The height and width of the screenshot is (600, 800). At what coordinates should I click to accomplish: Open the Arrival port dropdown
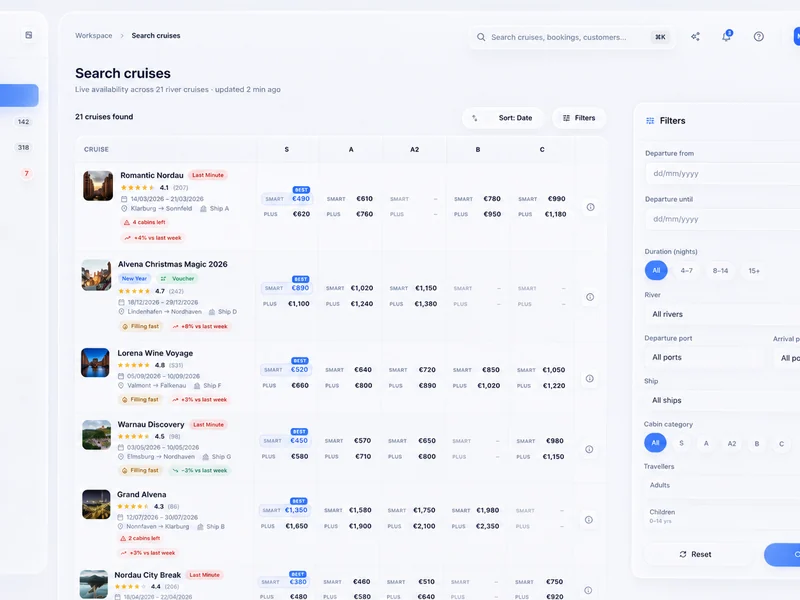[x=787, y=358]
